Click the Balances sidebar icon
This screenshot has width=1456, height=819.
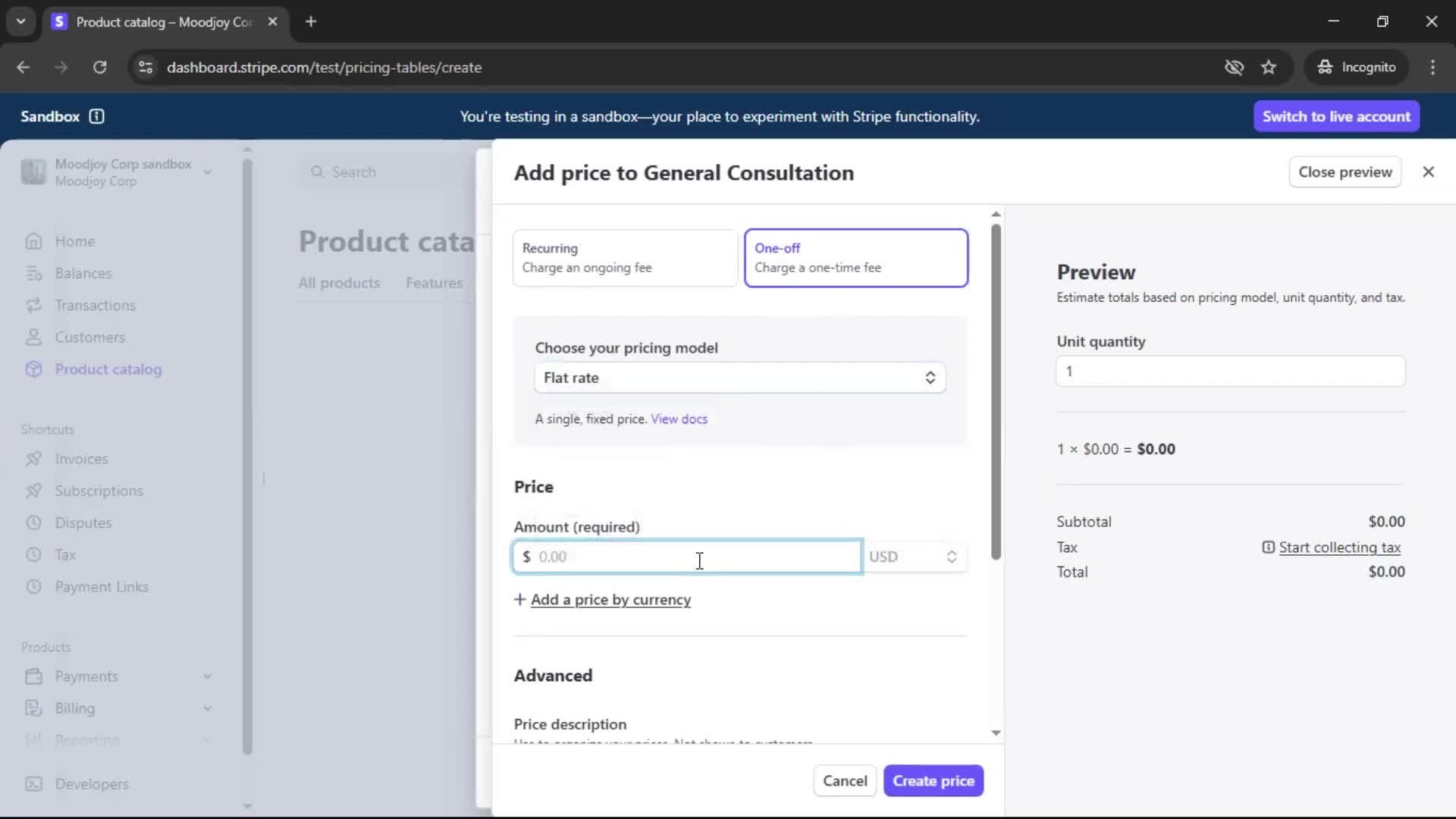pos(33,273)
